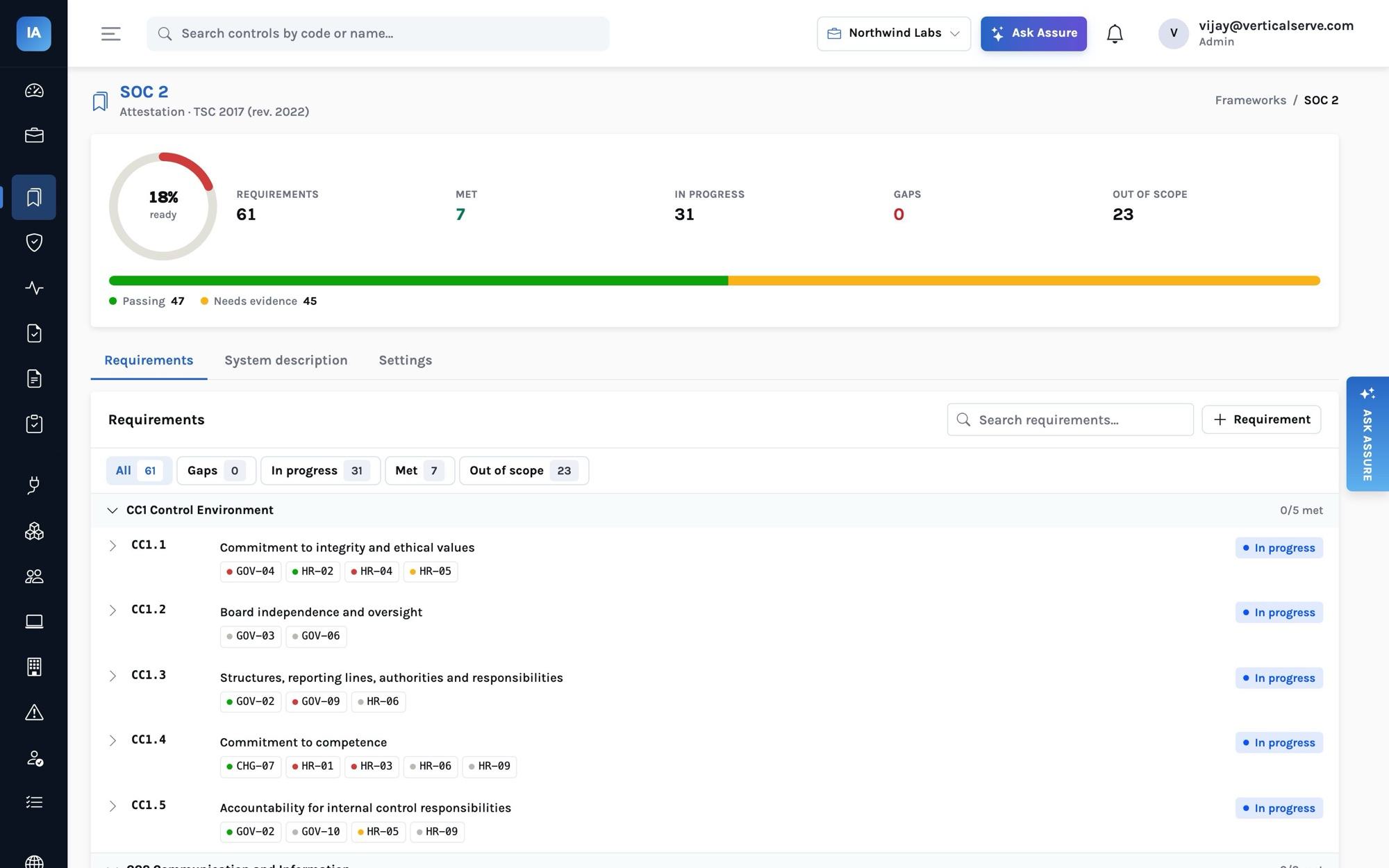Open the cubes icon in sidebar
This screenshot has height=868, width=1389.
pos(34,531)
